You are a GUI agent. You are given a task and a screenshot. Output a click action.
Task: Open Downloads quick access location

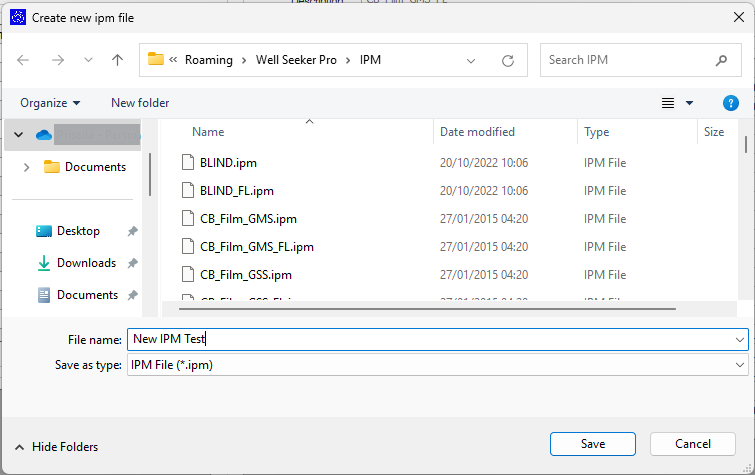[x=77, y=263]
